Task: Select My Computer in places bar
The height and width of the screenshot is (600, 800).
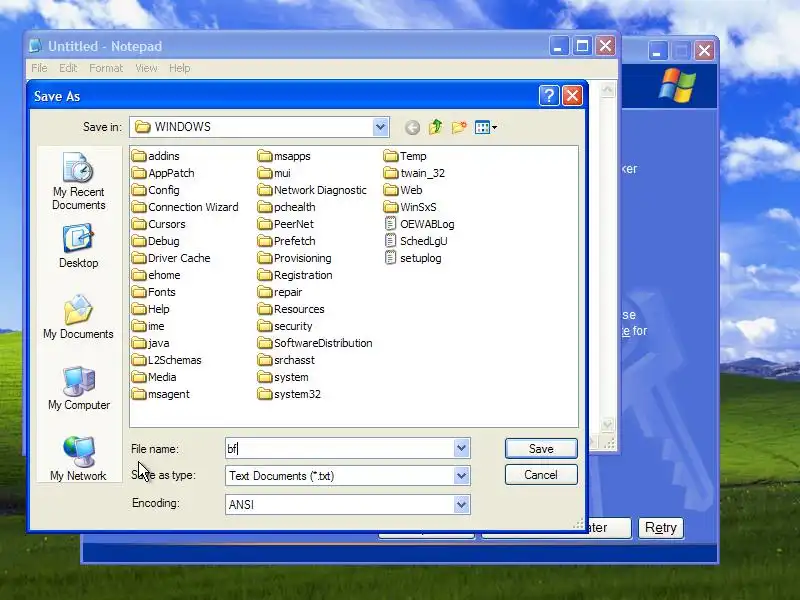Action: point(79,388)
